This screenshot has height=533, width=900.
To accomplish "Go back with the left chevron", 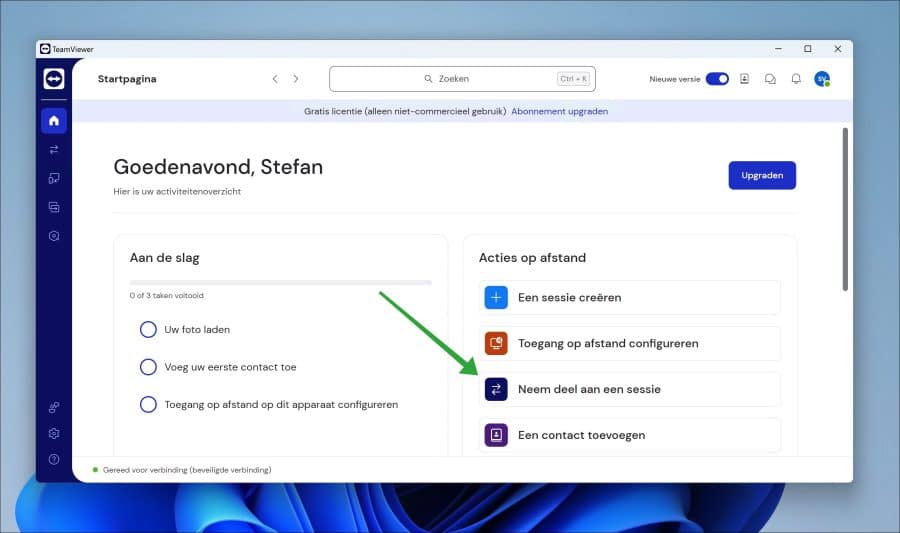I will (x=275, y=79).
